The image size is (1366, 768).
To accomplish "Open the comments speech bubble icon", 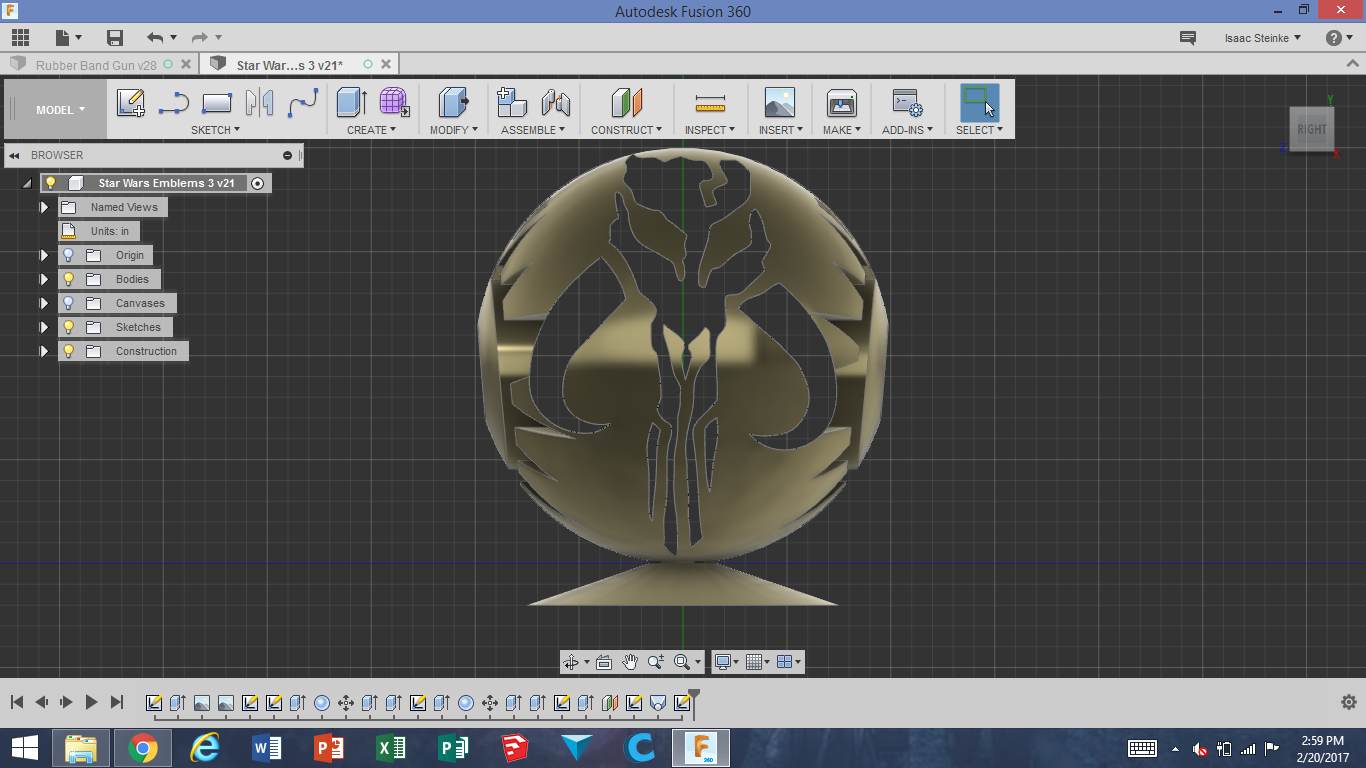I will (1188, 38).
